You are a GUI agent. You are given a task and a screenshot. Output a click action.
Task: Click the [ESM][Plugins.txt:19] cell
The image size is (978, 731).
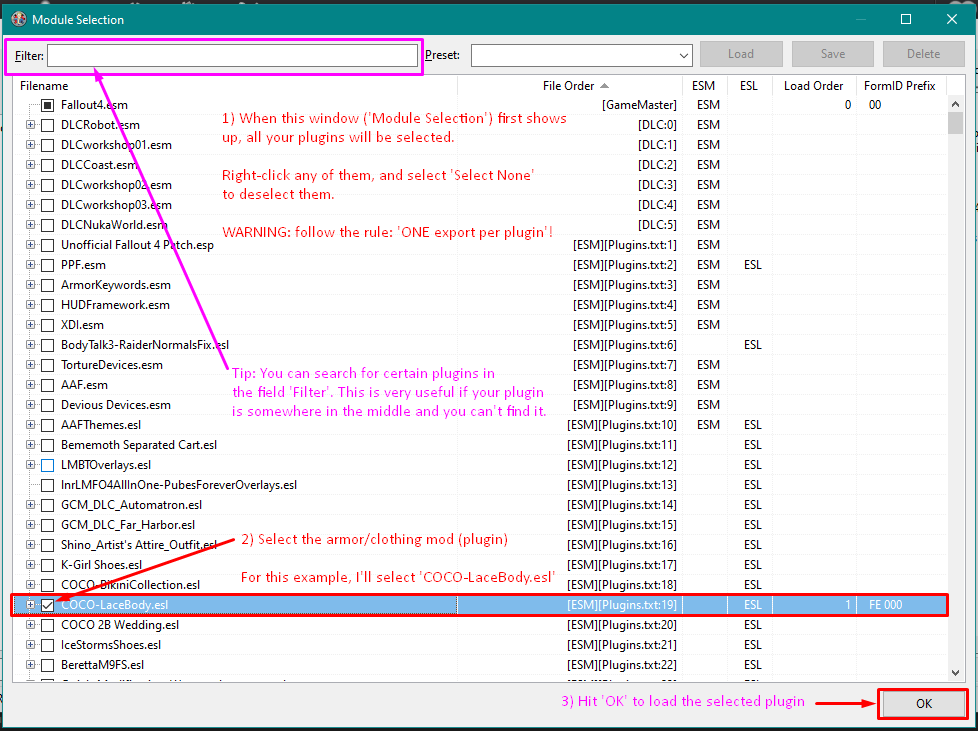tap(621, 605)
